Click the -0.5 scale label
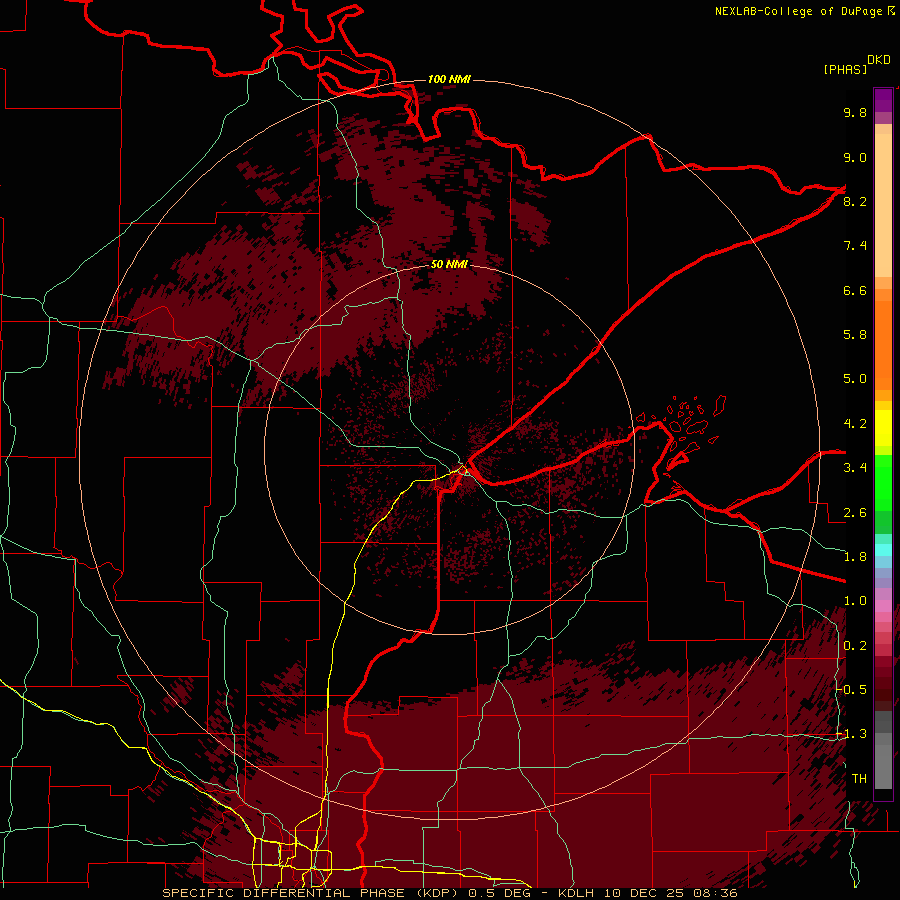 tap(852, 690)
